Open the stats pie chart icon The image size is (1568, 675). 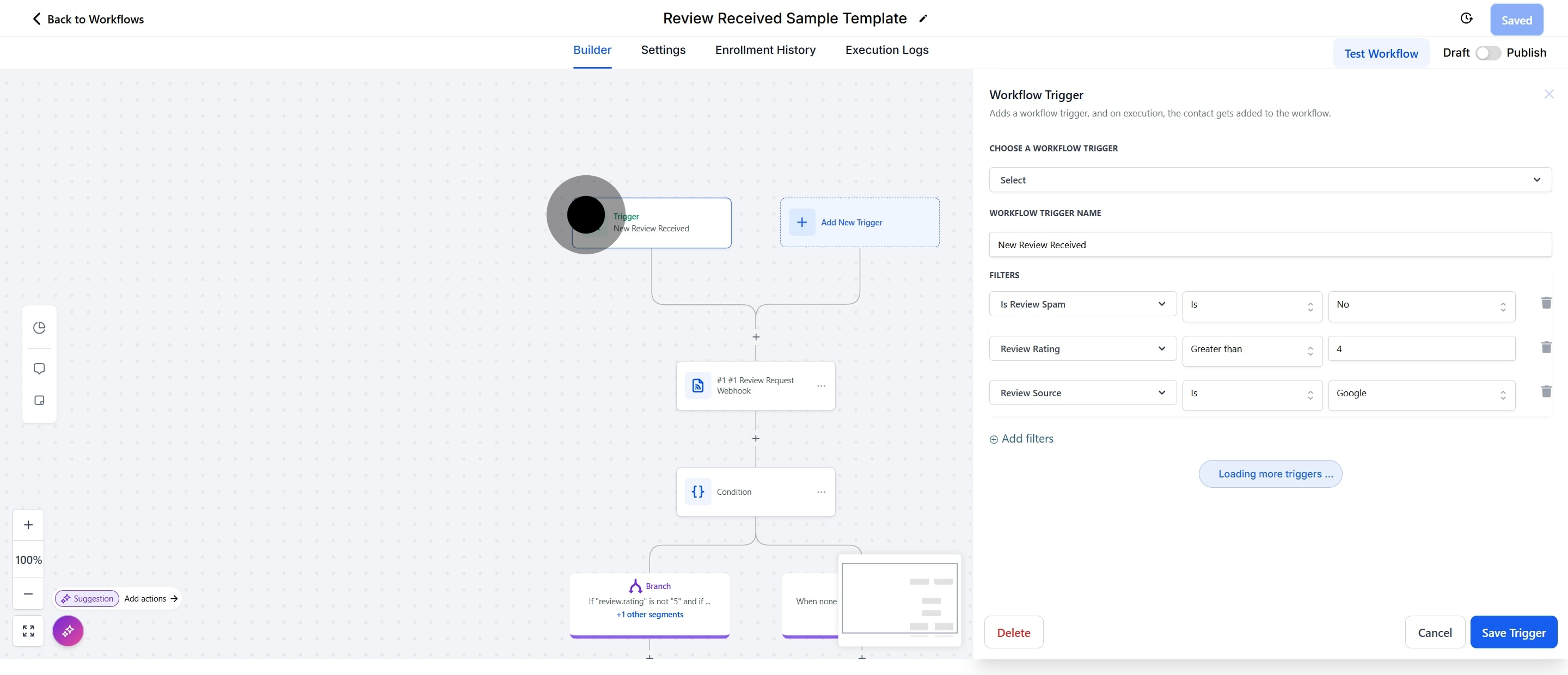tap(39, 328)
